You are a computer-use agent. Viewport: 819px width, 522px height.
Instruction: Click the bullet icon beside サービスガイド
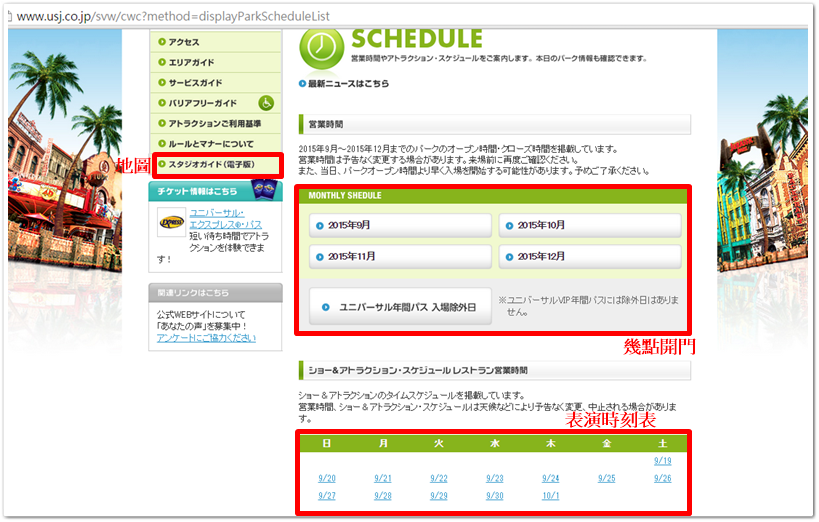click(x=162, y=83)
